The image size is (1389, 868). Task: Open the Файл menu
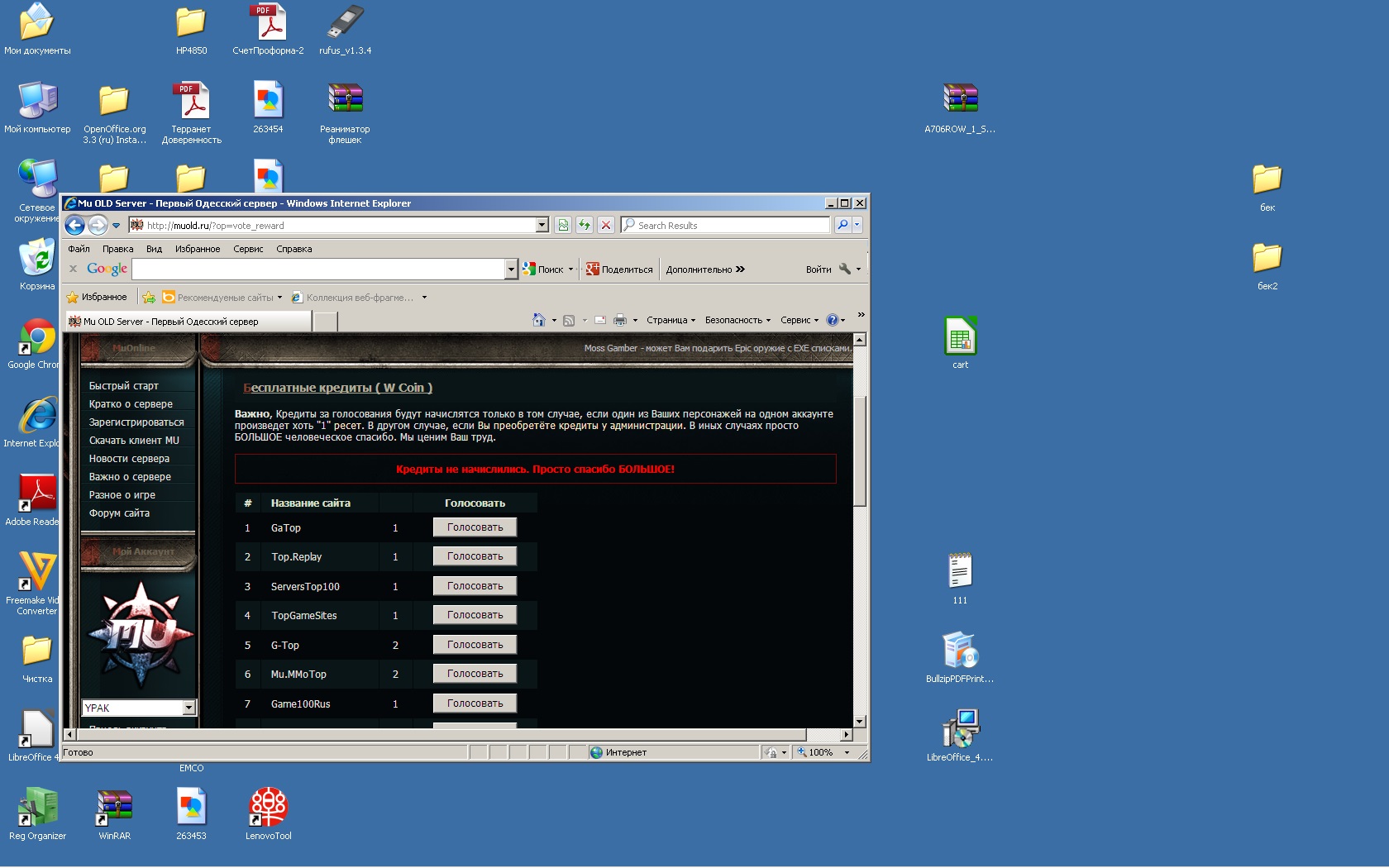click(x=79, y=249)
